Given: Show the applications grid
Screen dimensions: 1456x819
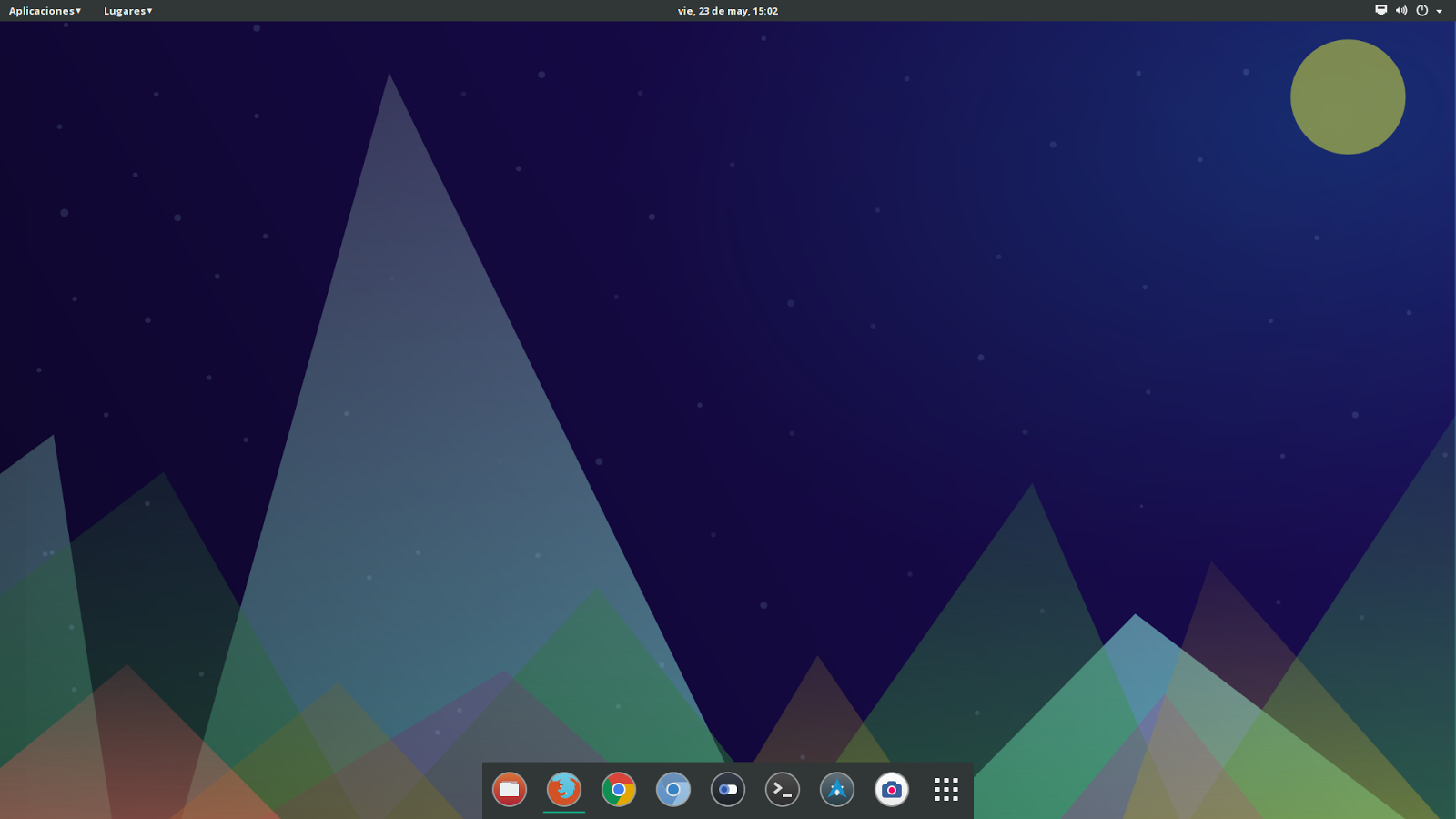Looking at the screenshot, I should click(x=945, y=790).
